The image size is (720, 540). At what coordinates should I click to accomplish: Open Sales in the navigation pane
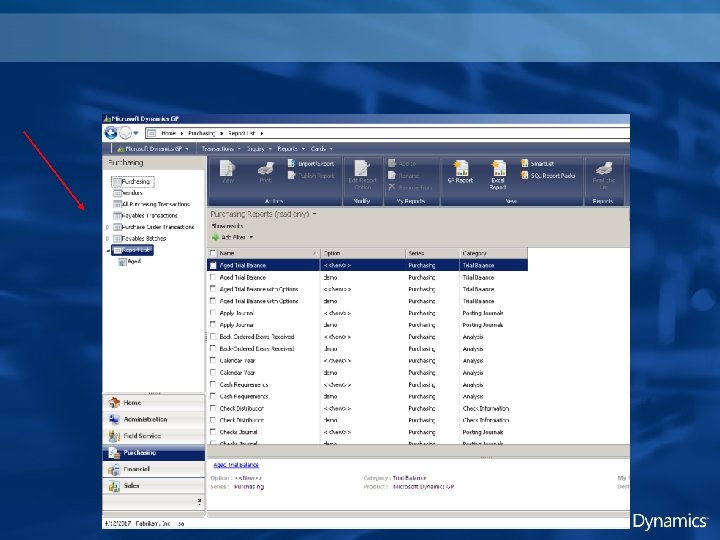click(x=153, y=486)
